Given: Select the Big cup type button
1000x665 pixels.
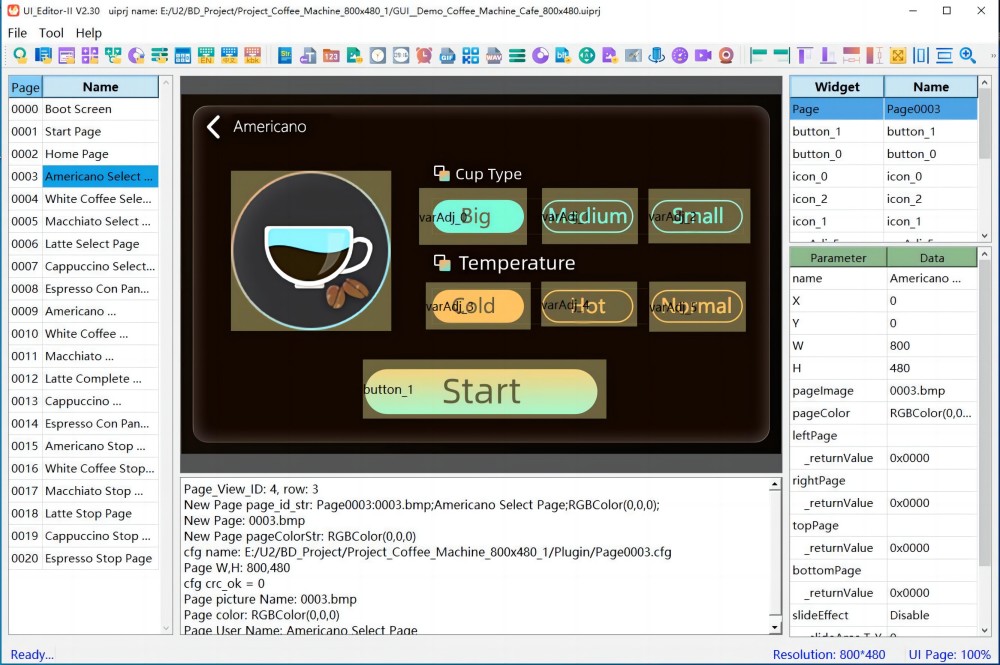Looking at the screenshot, I should pos(473,217).
